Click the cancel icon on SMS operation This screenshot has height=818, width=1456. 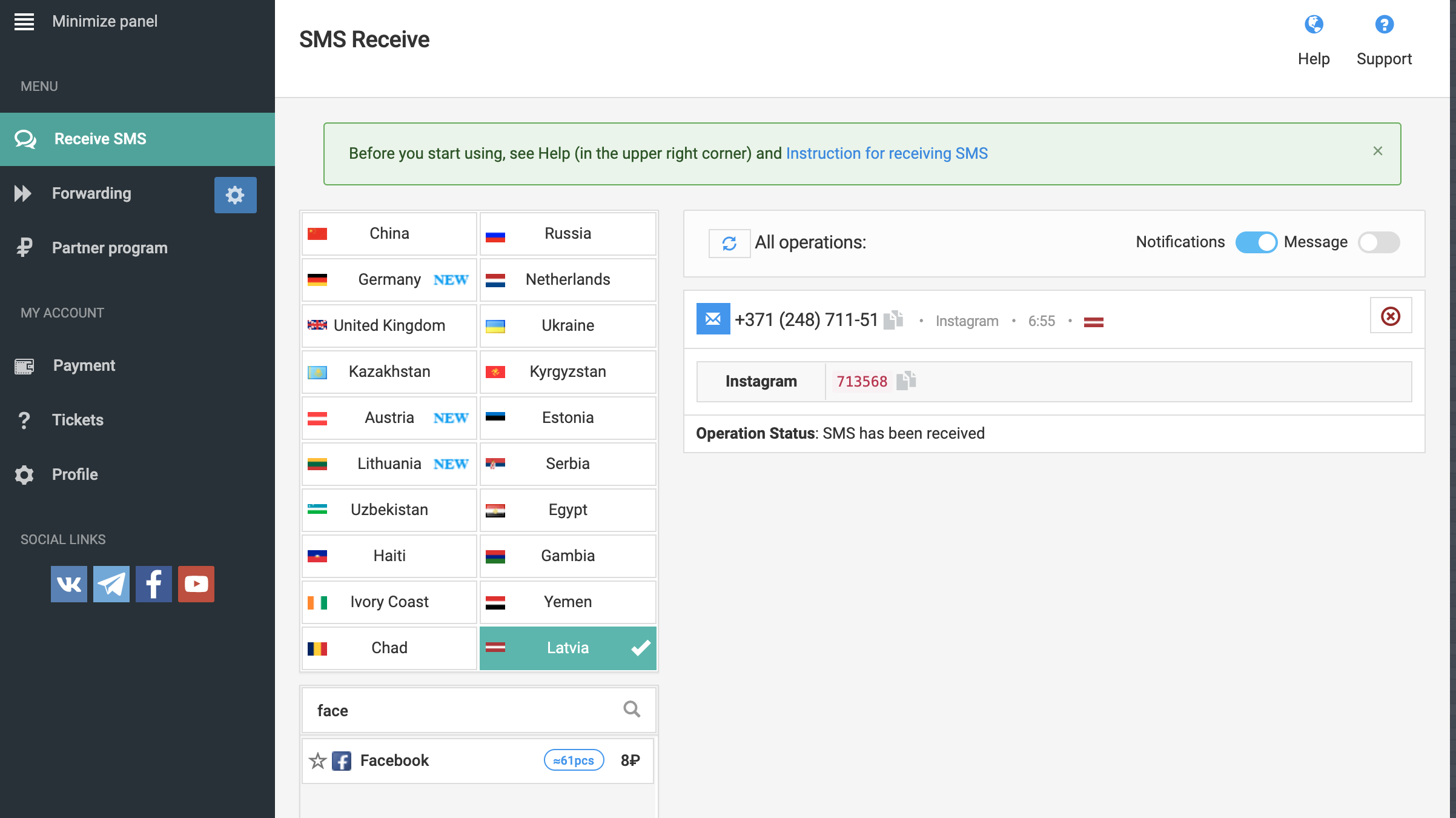coord(1390,316)
